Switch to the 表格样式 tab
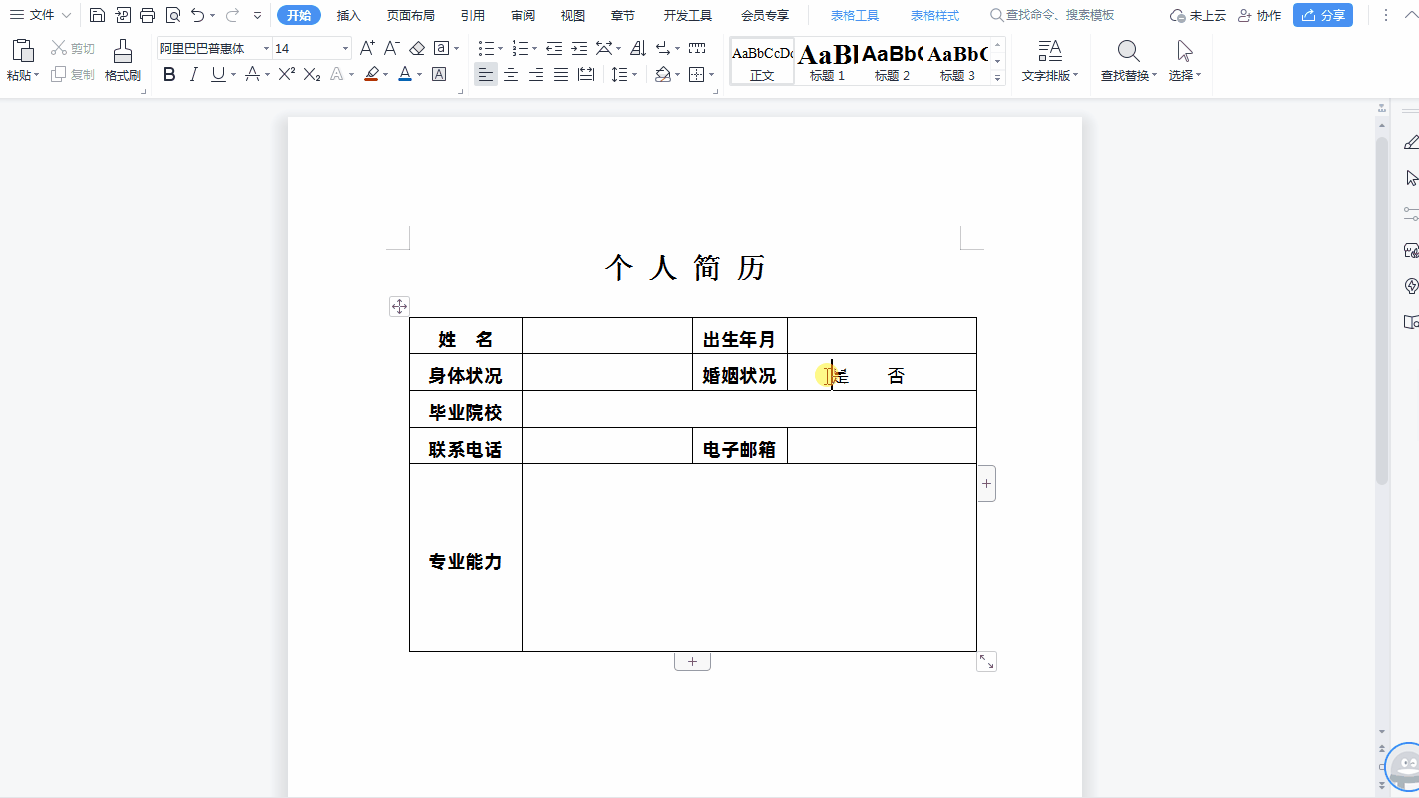Image resolution: width=1419 pixels, height=798 pixels. coord(935,15)
